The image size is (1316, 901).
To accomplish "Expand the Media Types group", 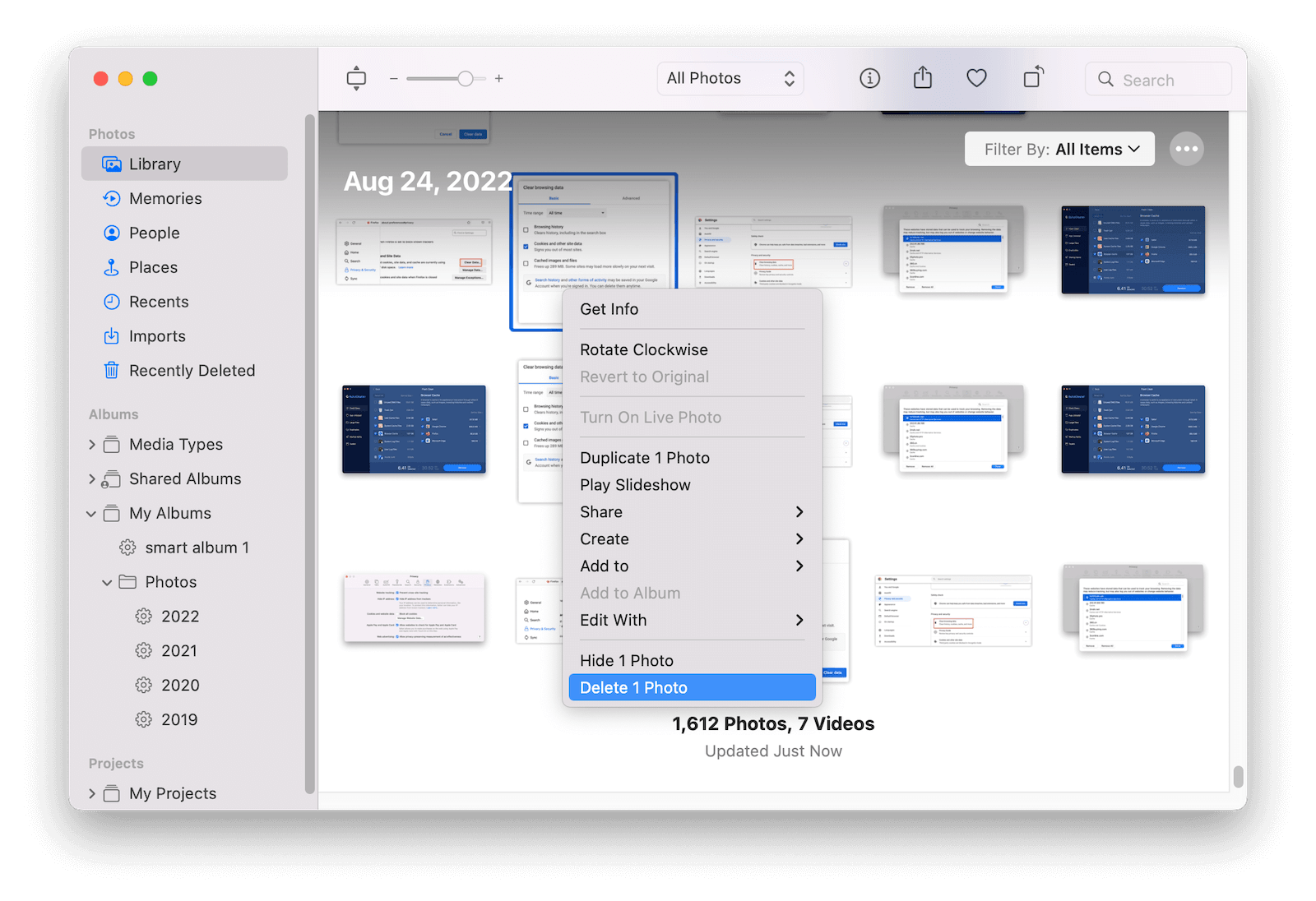I will click(92, 445).
